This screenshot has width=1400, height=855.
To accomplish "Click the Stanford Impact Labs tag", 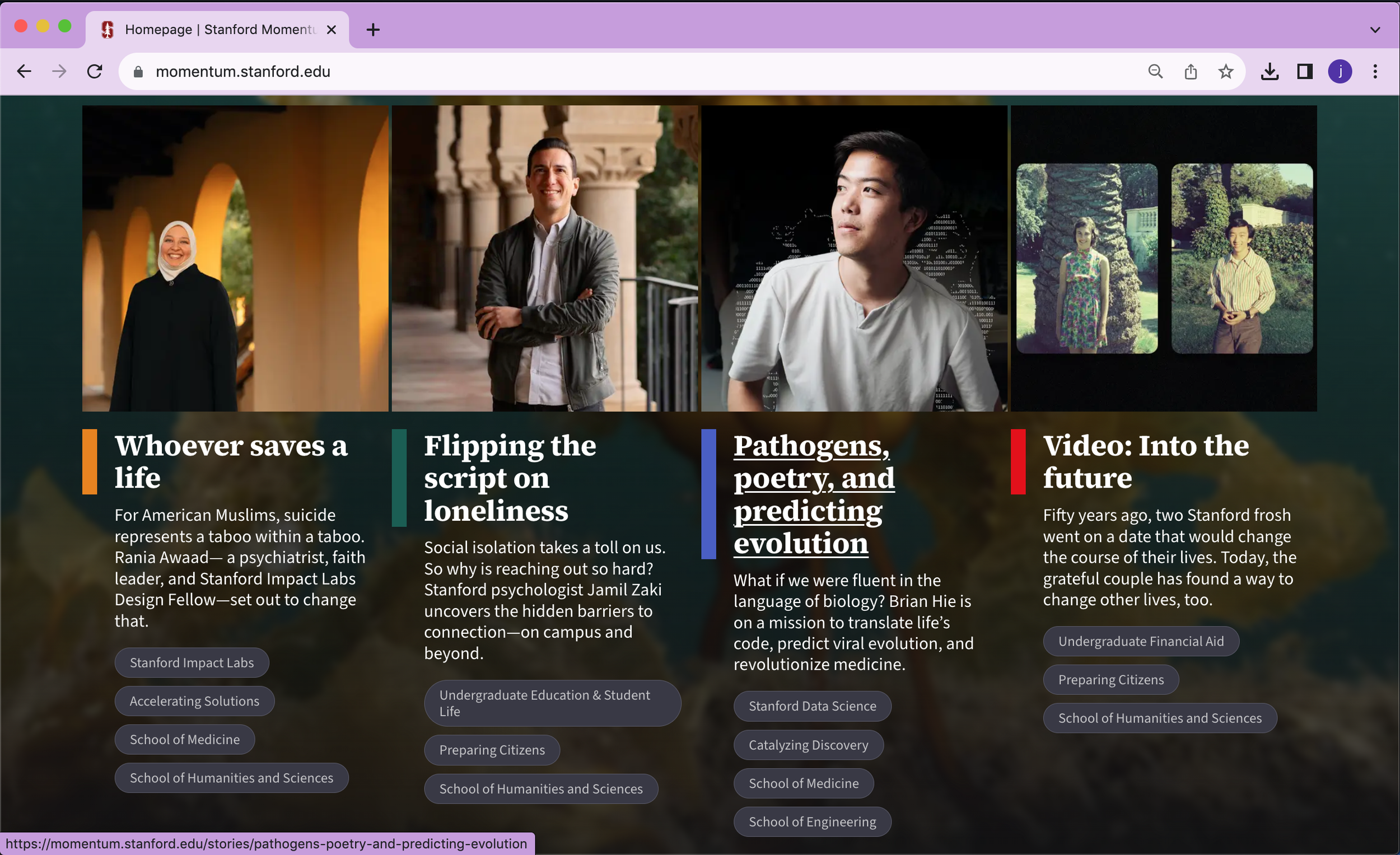I will pos(192,662).
